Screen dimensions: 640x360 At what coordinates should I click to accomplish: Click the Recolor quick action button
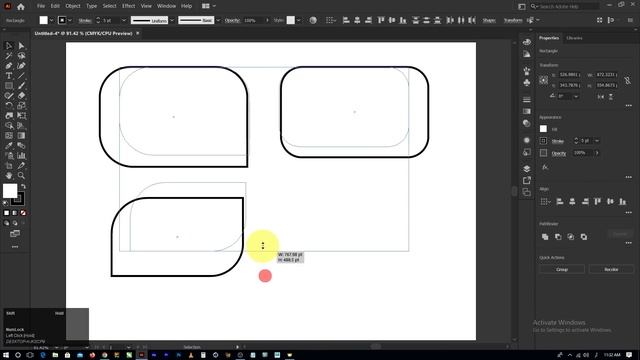click(x=611, y=269)
